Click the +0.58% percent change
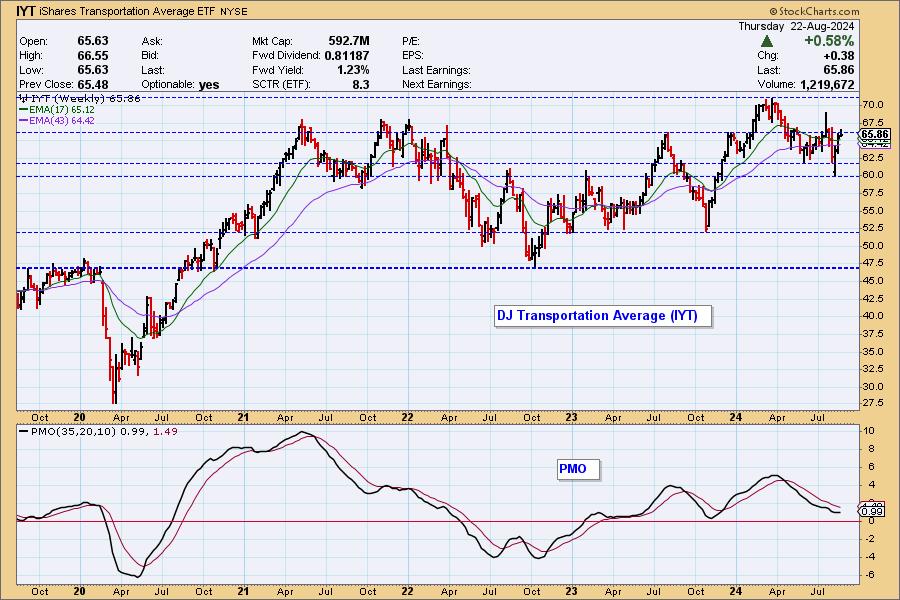 (x=829, y=41)
